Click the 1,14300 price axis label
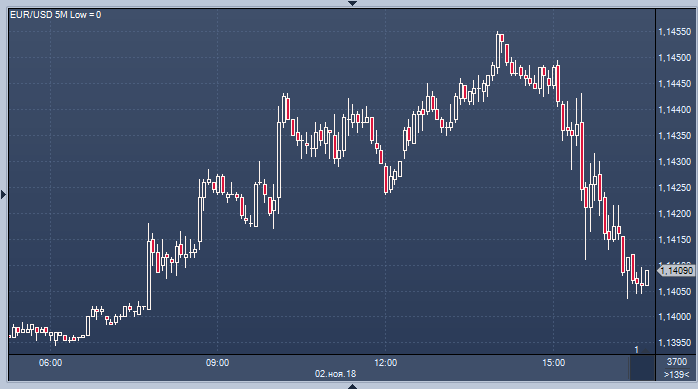 click(x=675, y=162)
